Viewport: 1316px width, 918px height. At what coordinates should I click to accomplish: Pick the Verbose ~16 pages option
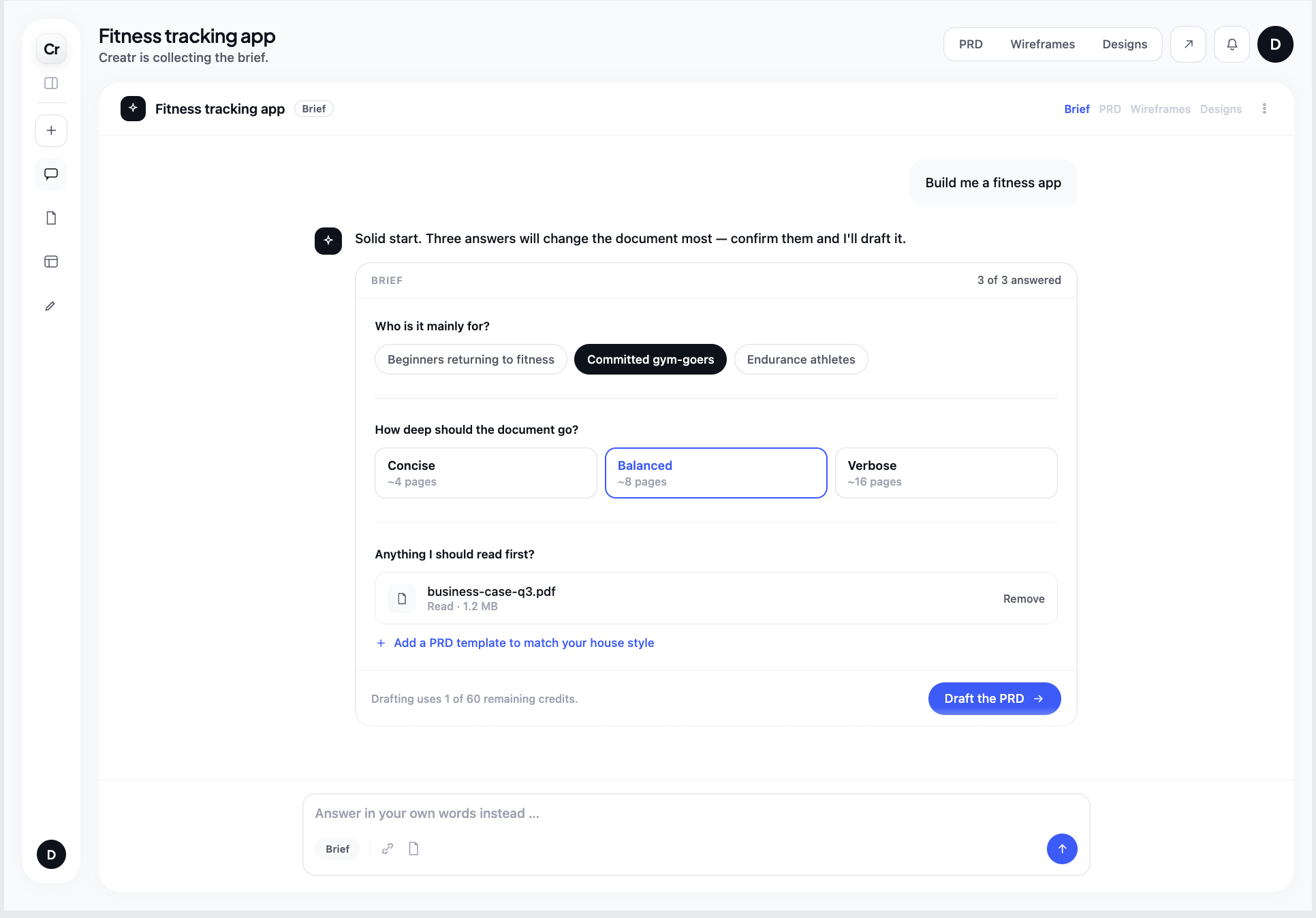(946, 473)
